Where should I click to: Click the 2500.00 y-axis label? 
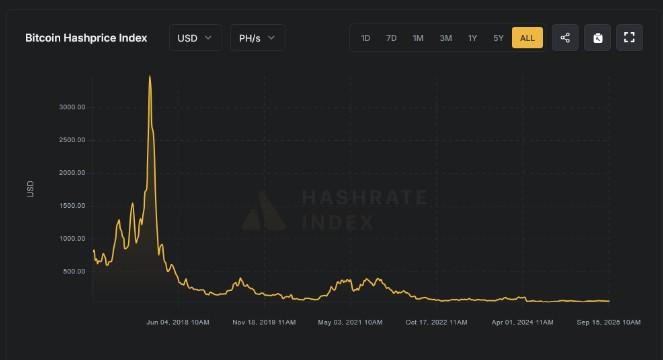pyautogui.click(x=72, y=140)
